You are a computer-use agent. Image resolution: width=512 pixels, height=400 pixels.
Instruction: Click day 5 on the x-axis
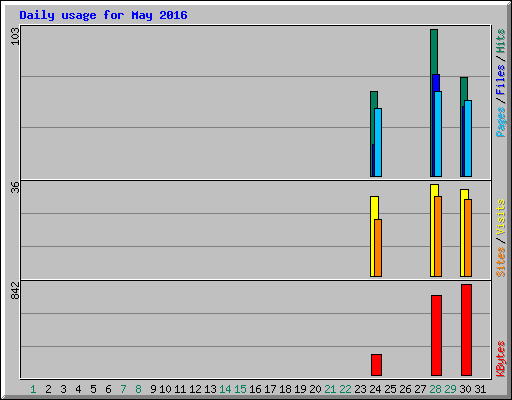click(93, 389)
